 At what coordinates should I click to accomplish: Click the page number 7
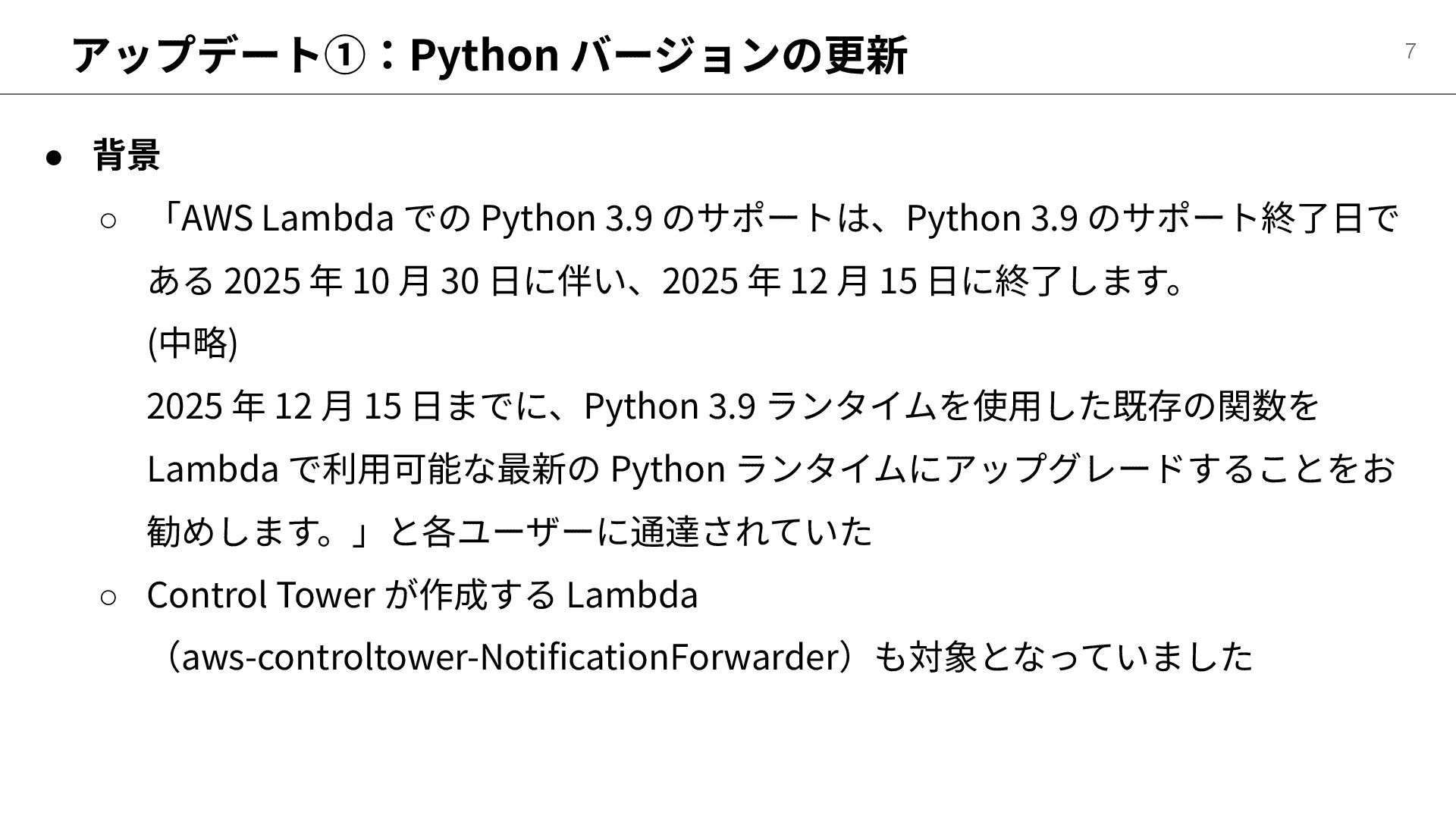[1410, 51]
